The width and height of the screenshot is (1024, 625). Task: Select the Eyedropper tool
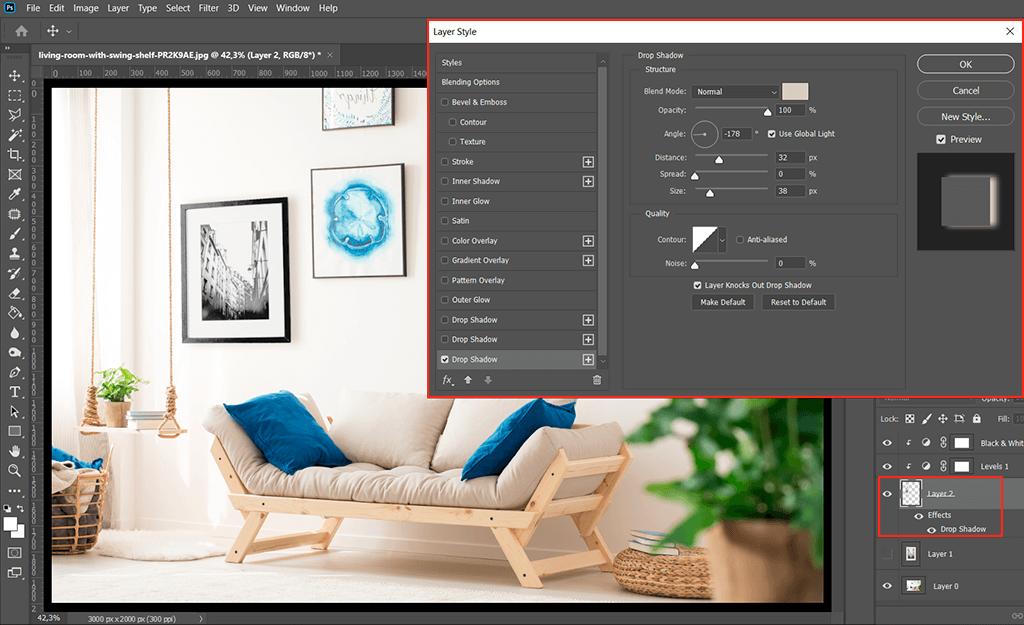pos(14,194)
